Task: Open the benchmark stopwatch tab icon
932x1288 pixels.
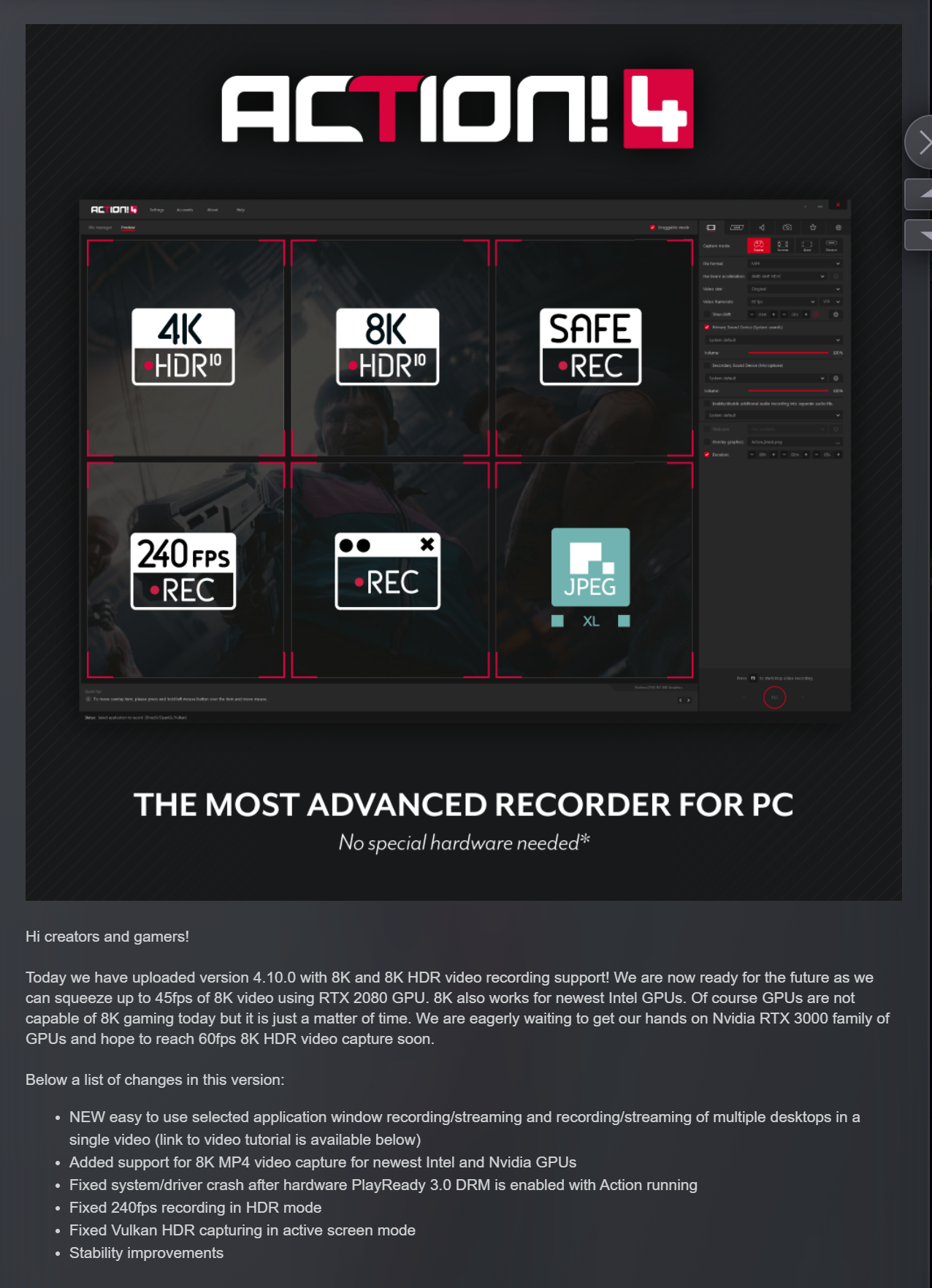Action: (813, 227)
